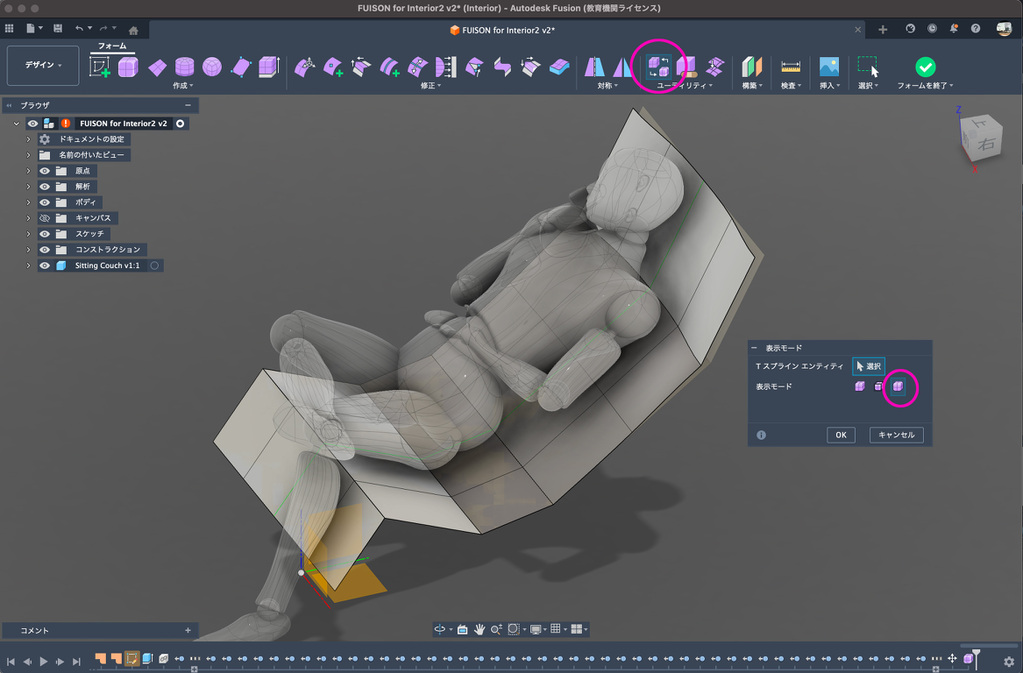
Task: Click the キャンセル button
Action: (895, 435)
